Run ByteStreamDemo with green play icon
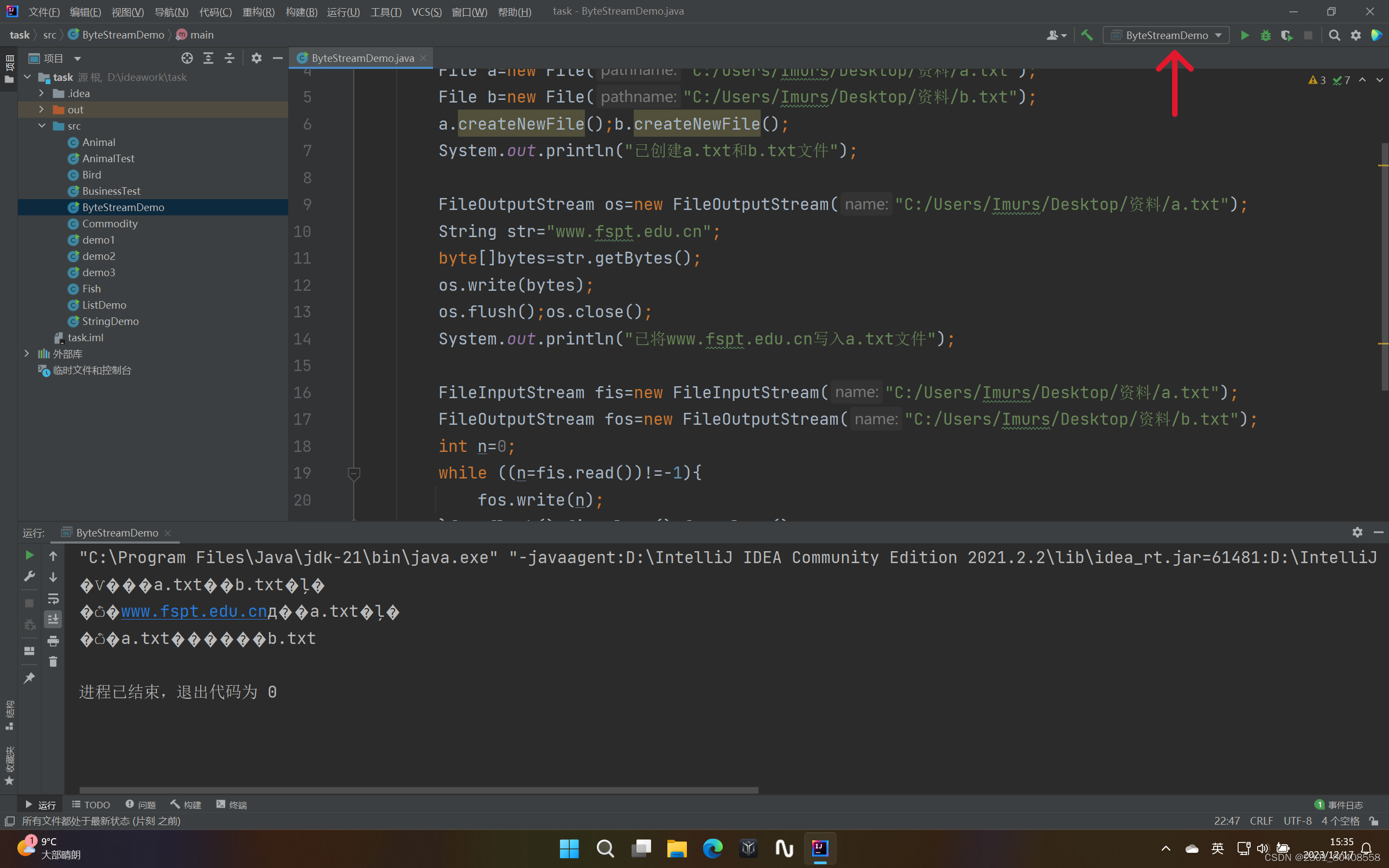This screenshot has width=1389, height=868. tap(1244, 36)
